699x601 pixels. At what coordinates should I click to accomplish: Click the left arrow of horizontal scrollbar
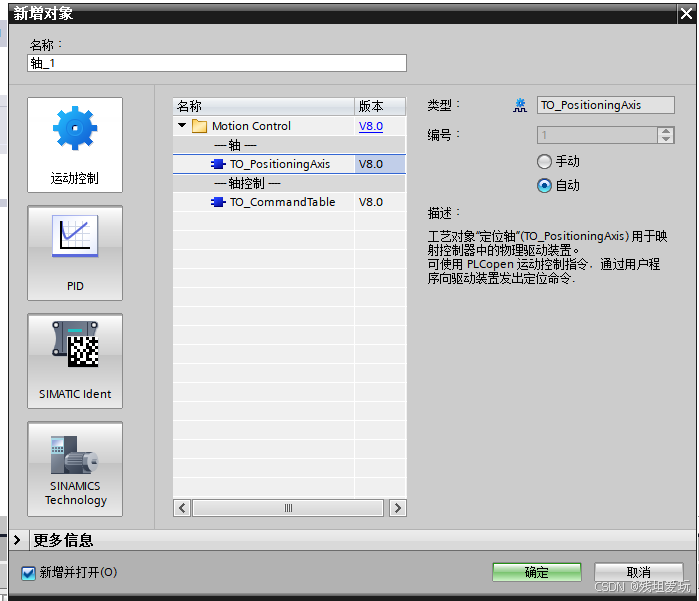coord(182,508)
